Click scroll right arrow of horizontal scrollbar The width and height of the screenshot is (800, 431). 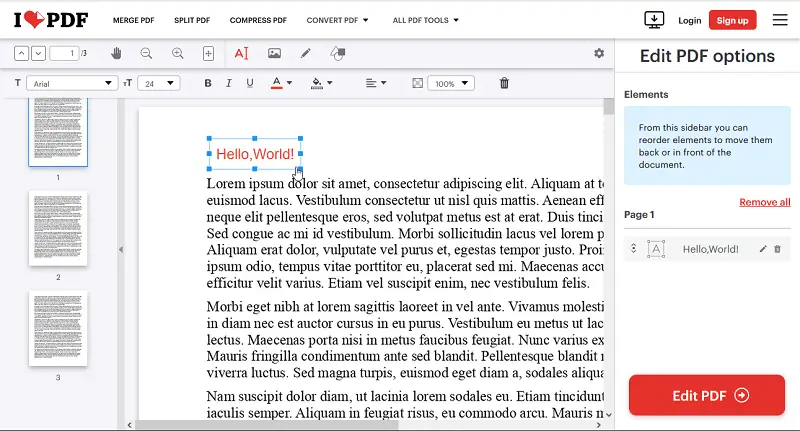coord(598,425)
